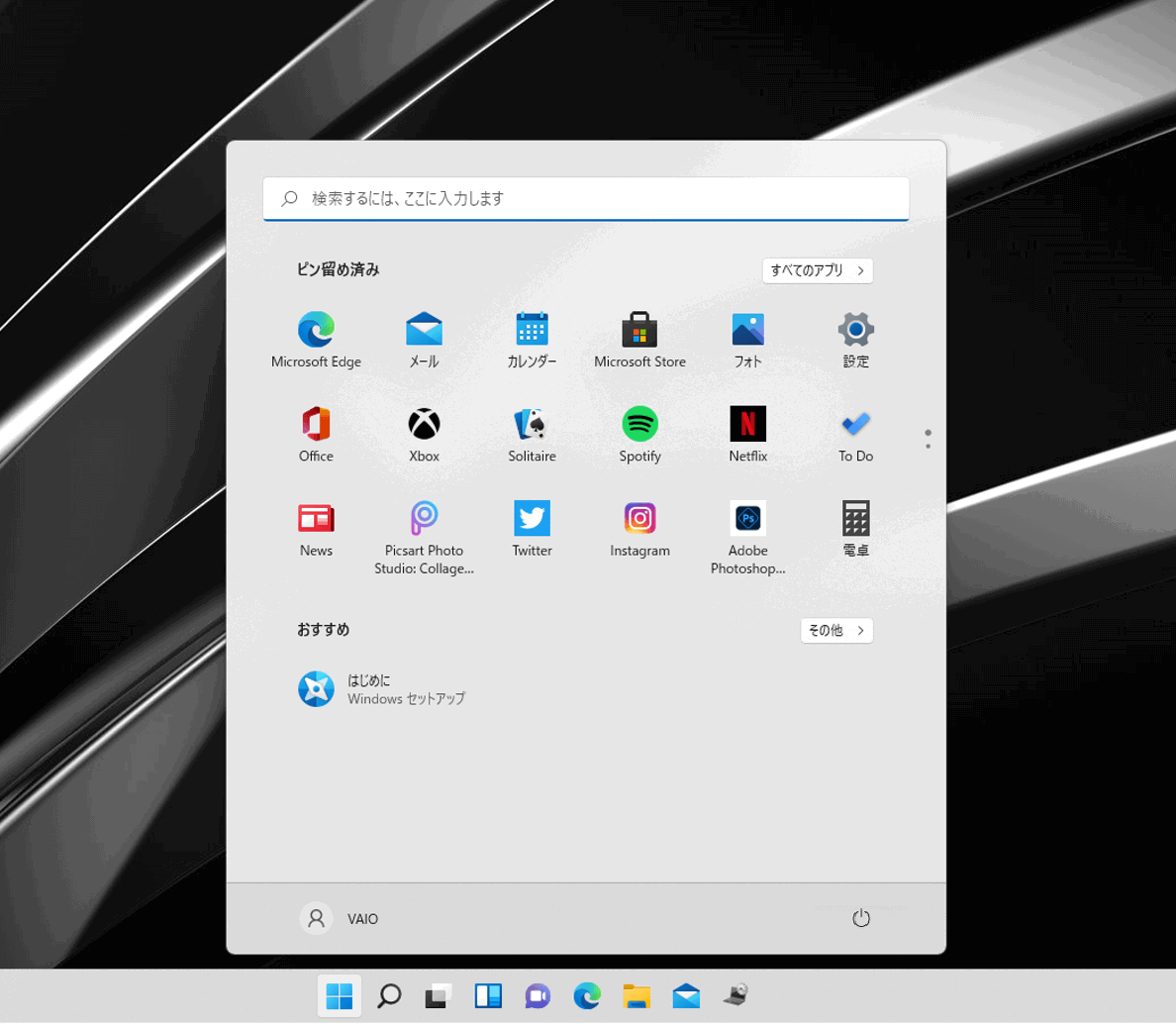Open Microsoft Store pinned app
1176x1029 pixels.
pyautogui.click(x=639, y=340)
